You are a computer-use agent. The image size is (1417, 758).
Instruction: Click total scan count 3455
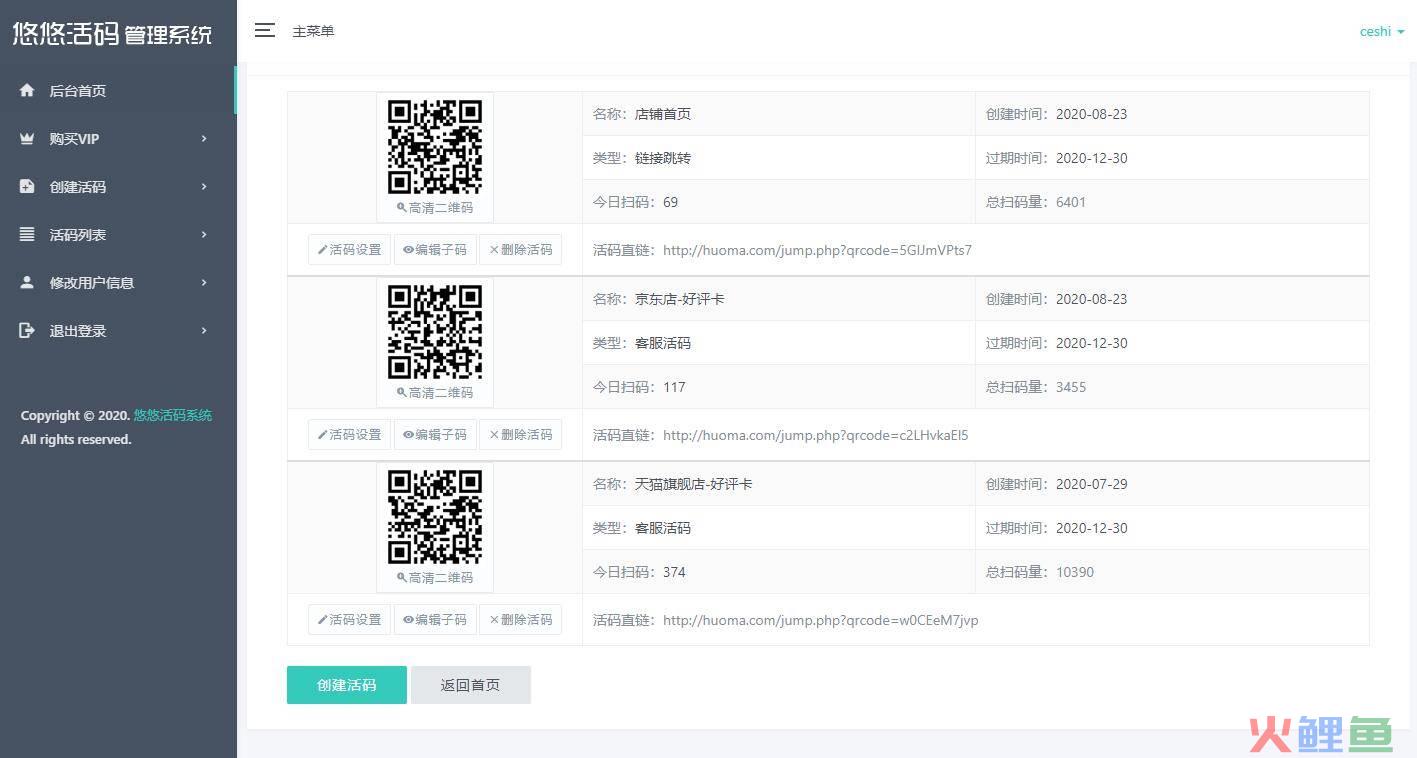coord(1071,387)
